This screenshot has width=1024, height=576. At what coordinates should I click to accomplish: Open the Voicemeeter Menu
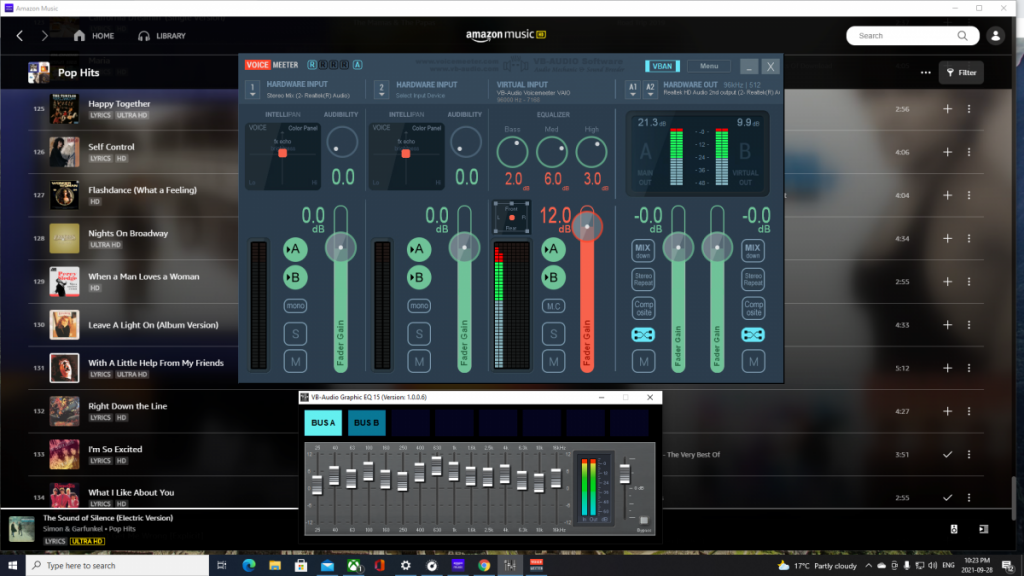click(x=709, y=66)
